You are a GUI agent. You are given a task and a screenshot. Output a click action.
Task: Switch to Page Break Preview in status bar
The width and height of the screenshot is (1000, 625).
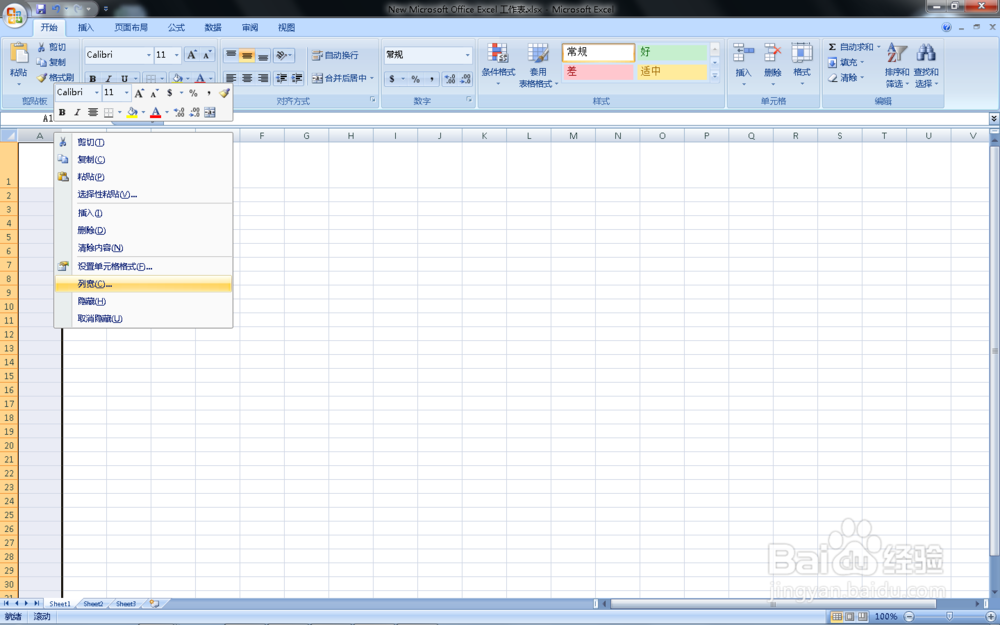coord(862,617)
